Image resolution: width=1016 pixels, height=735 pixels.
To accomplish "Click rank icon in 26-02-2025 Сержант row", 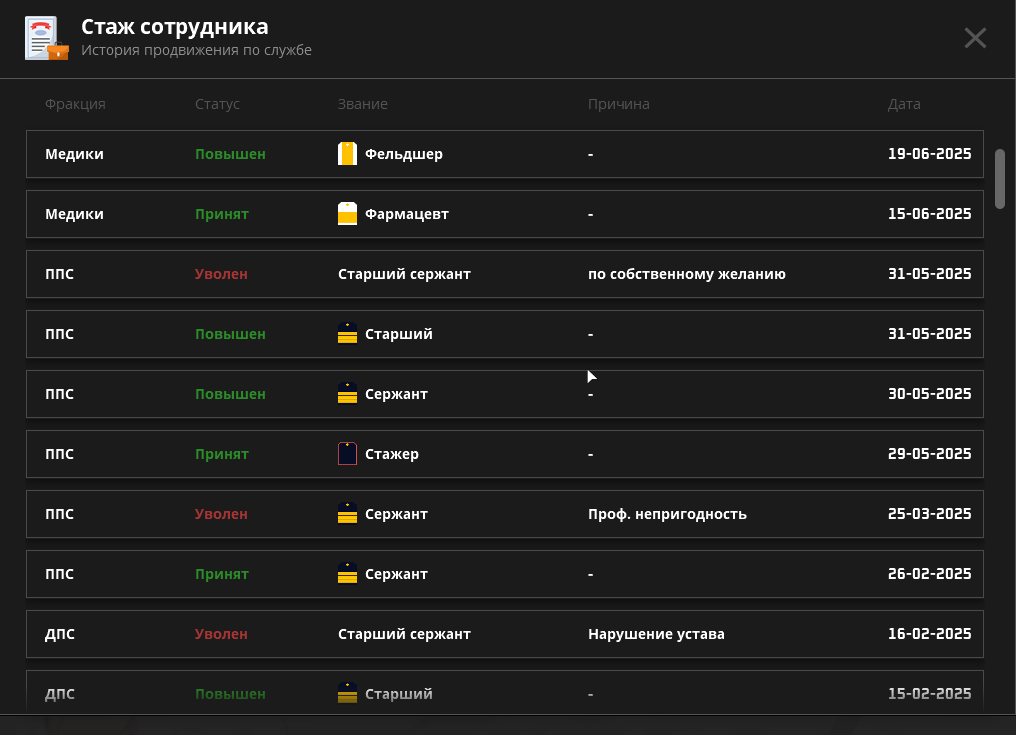I will click(x=347, y=574).
